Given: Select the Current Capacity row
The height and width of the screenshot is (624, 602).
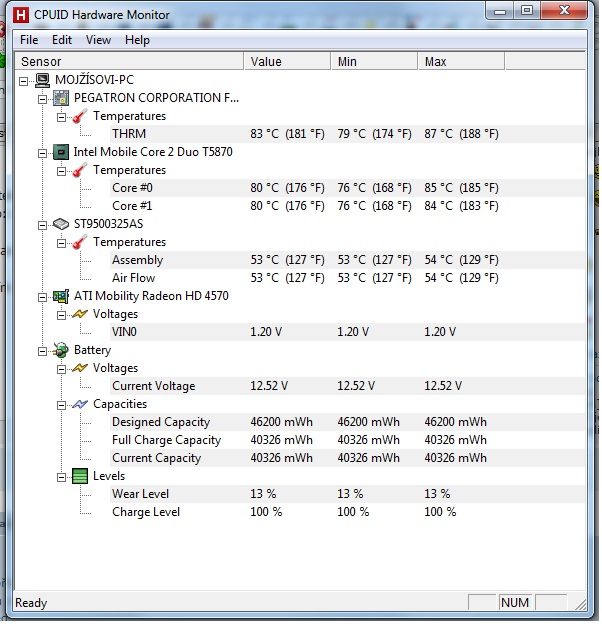Looking at the screenshot, I should 347,458.
